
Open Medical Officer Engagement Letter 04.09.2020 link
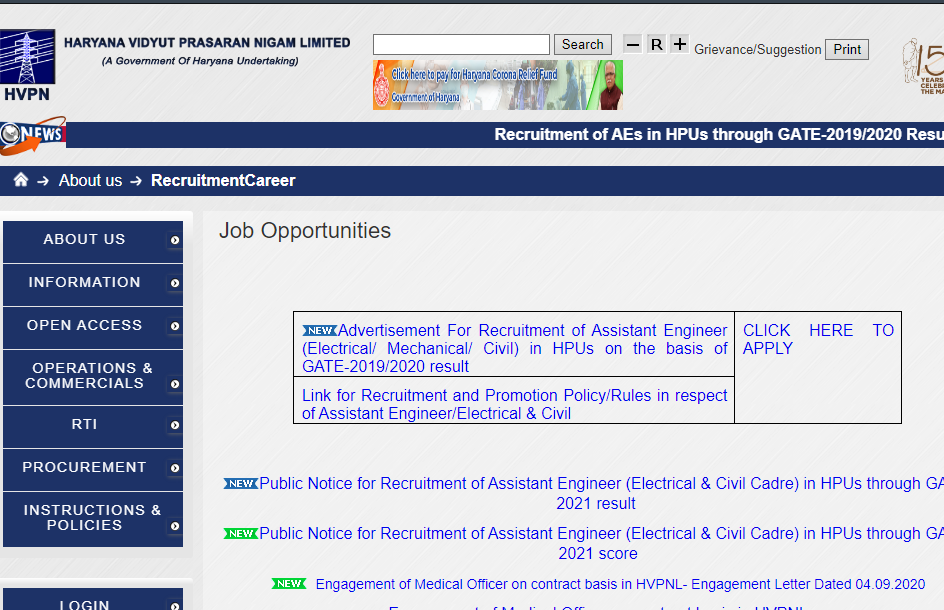click(x=620, y=584)
